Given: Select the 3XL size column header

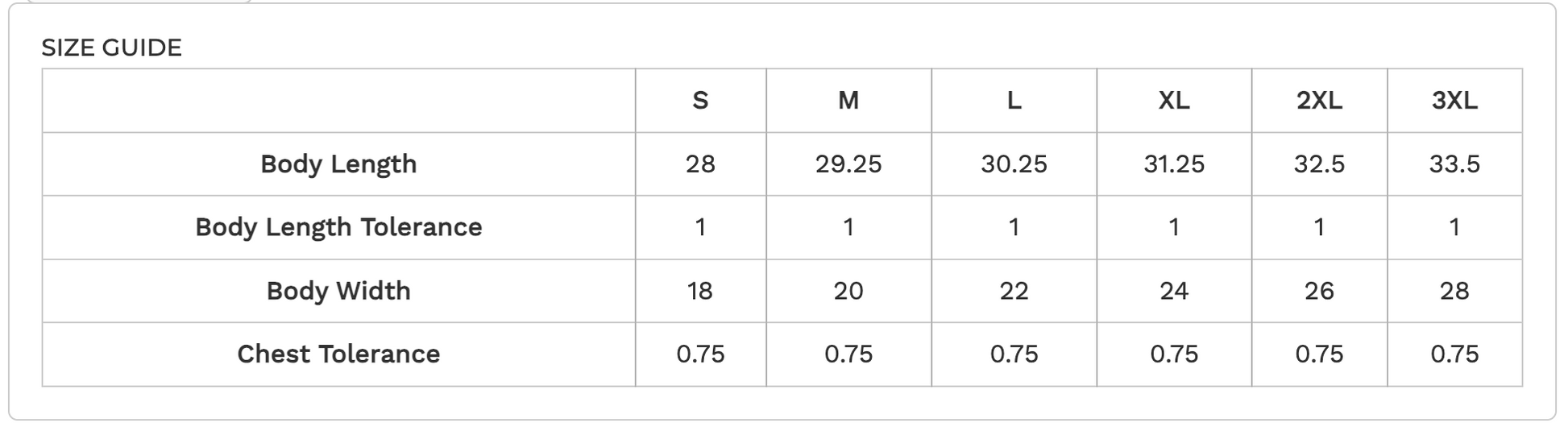Looking at the screenshot, I should 1454,101.
